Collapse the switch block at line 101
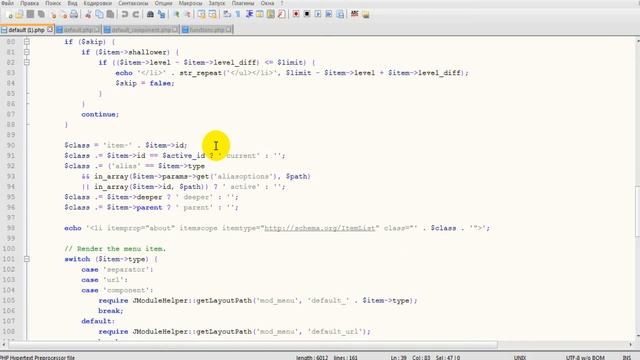 coord(27,259)
